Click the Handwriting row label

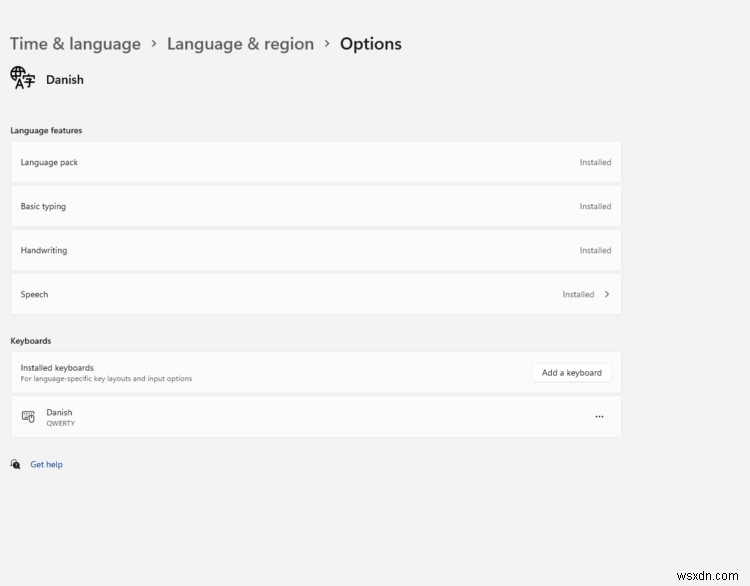point(44,250)
